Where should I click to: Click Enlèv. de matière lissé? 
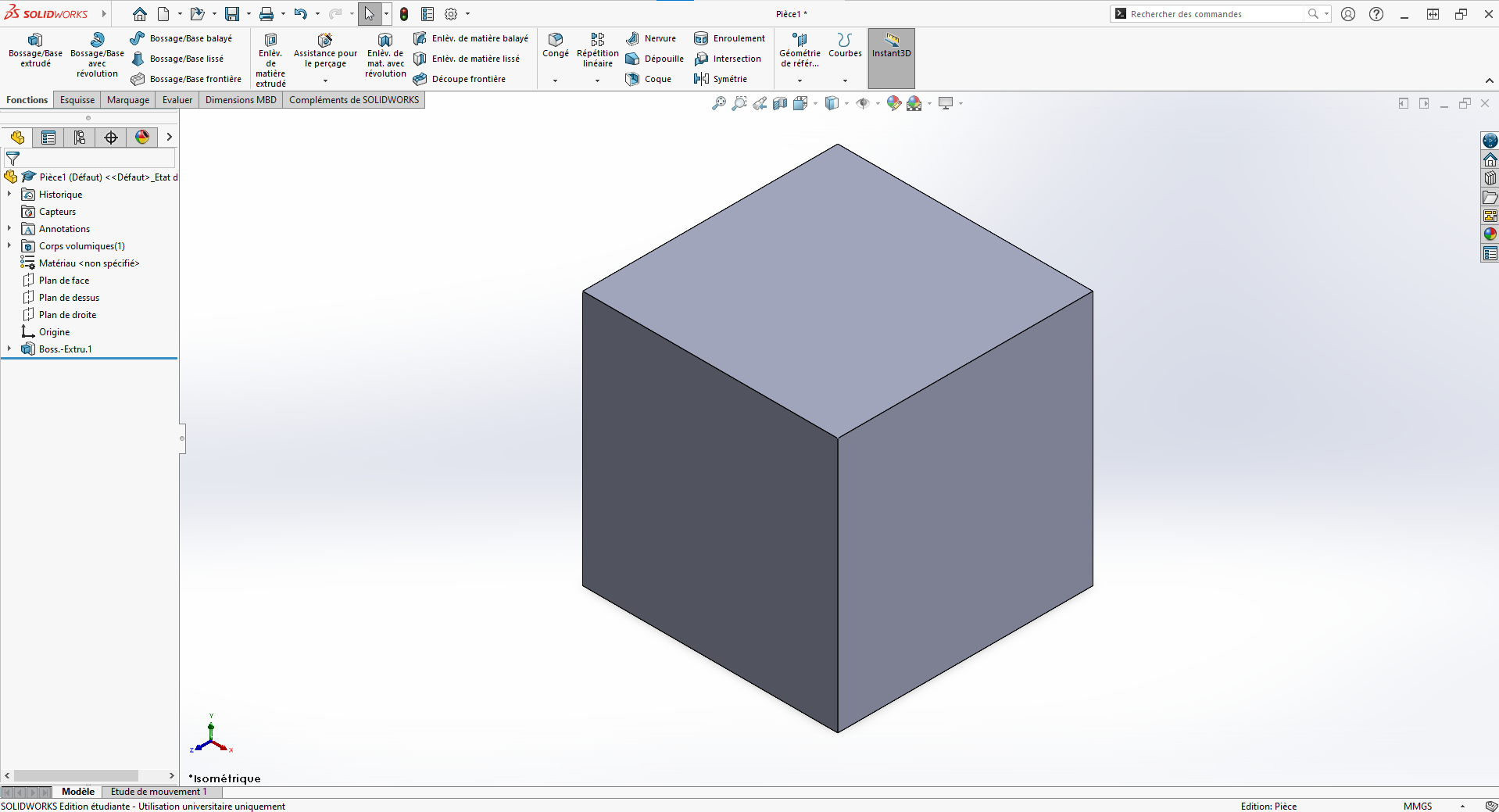click(467, 59)
